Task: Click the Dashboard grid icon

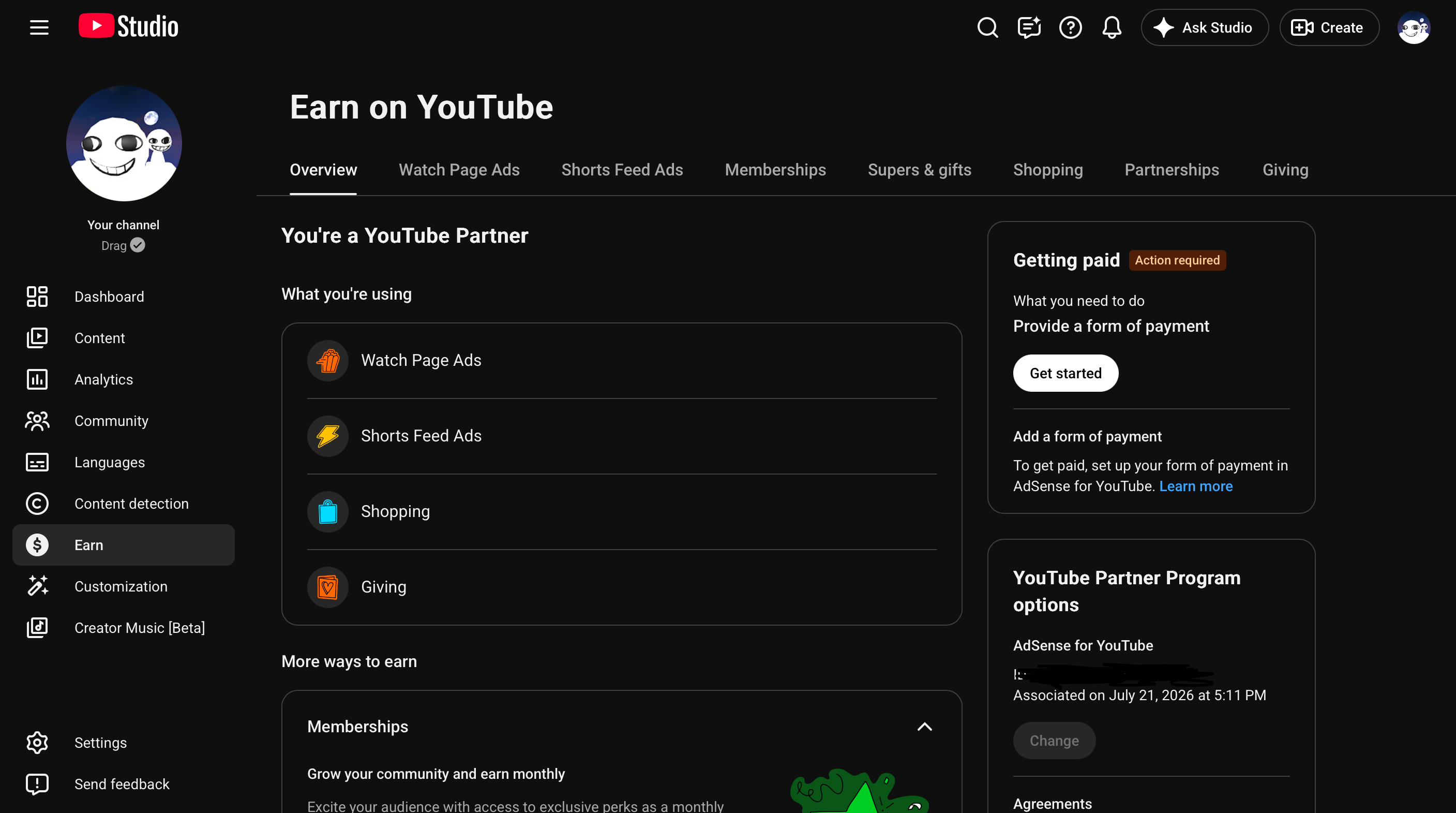Action: pyautogui.click(x=37, y=296)
